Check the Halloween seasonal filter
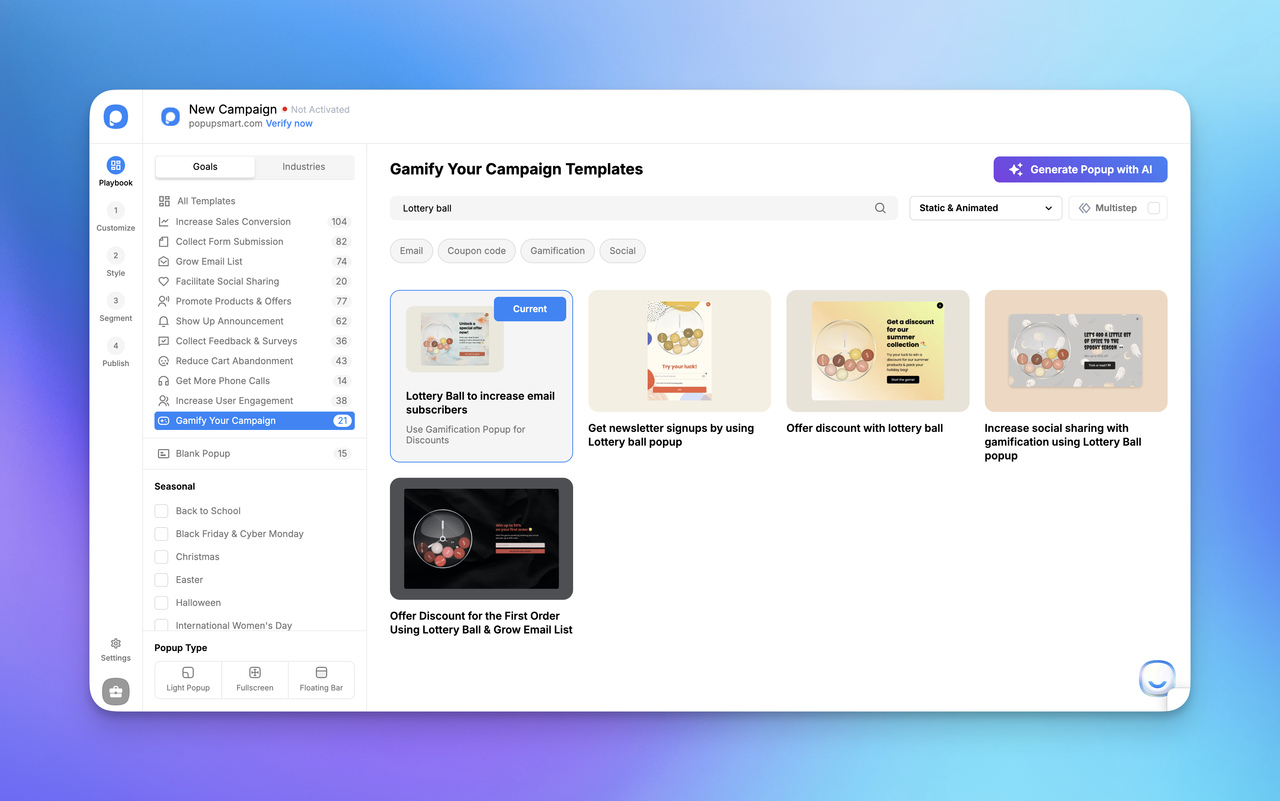The image size is (1280, 801). click(161, 602)
